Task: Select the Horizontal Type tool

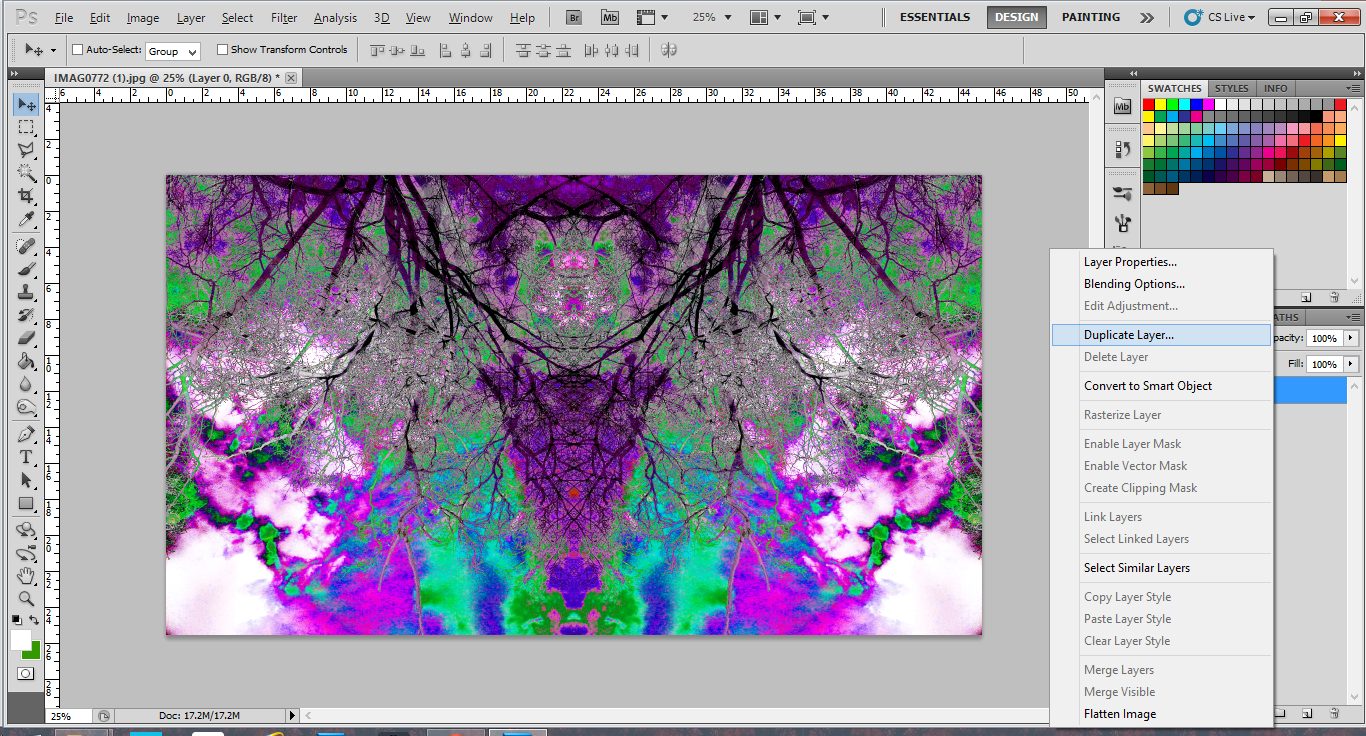Action: coord(26,457)
